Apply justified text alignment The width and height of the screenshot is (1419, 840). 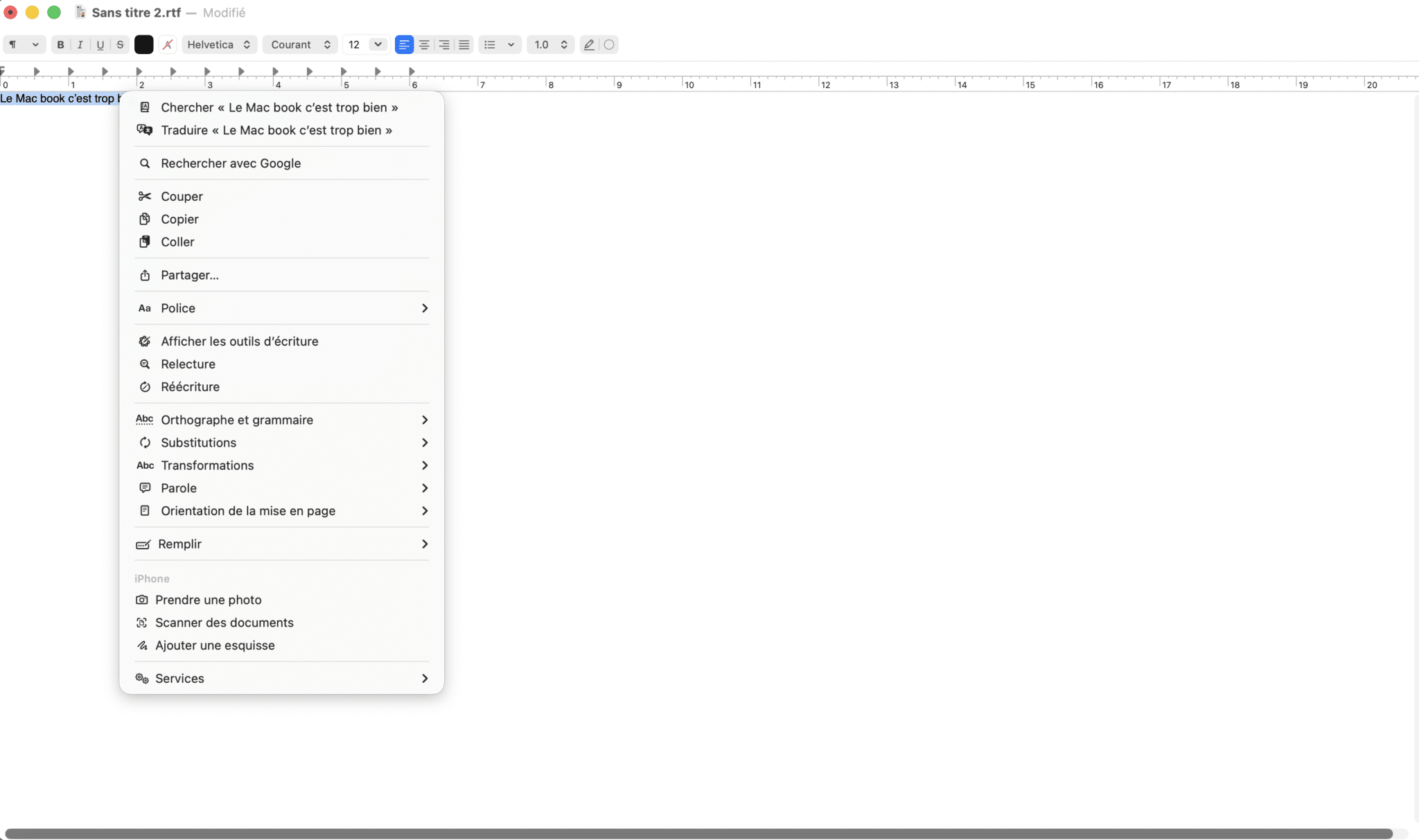pos(463,44)
